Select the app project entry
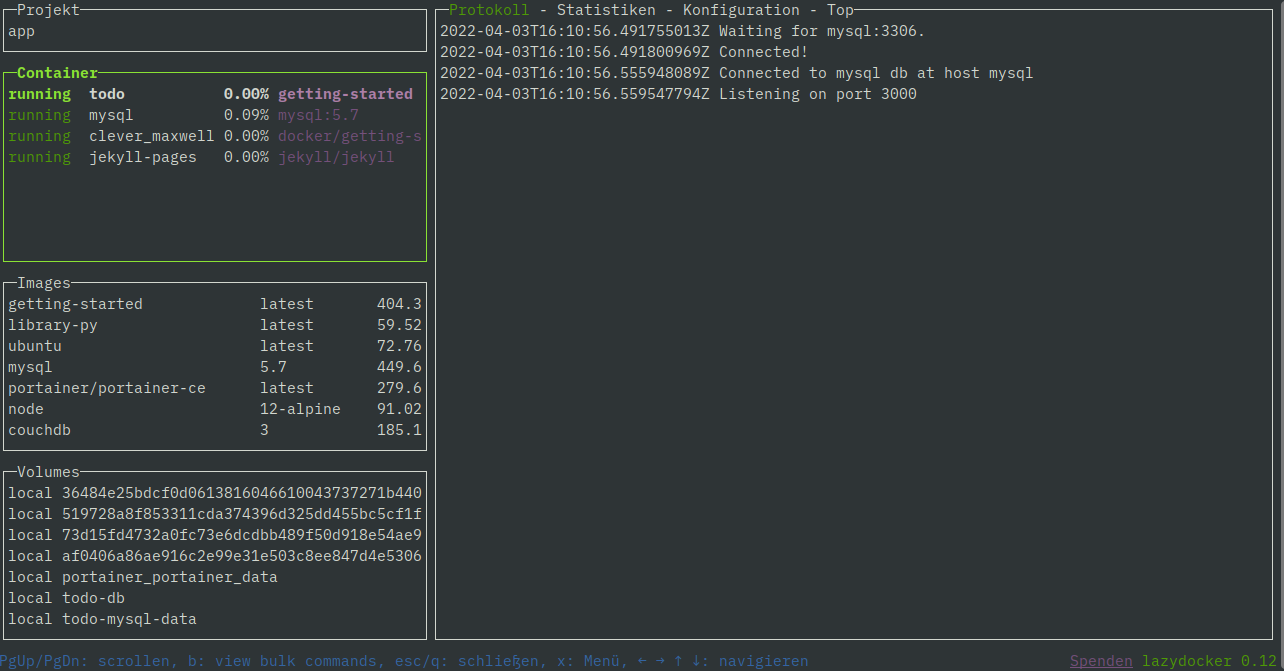Viewport: 1284px width, 671px height. tap(19, 30)
